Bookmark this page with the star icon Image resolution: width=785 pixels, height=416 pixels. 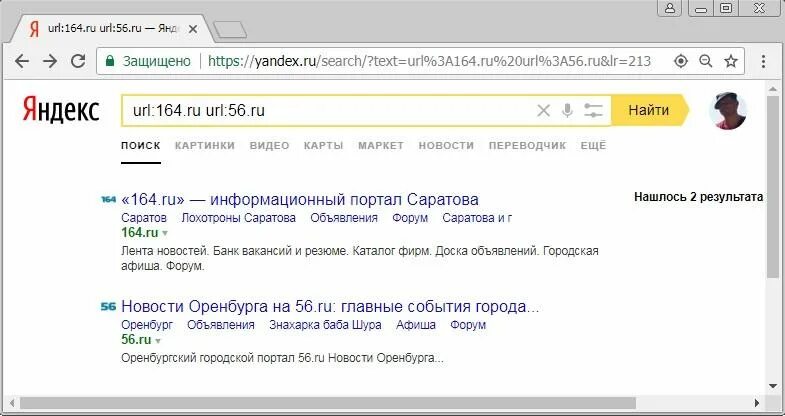point(731,61)
